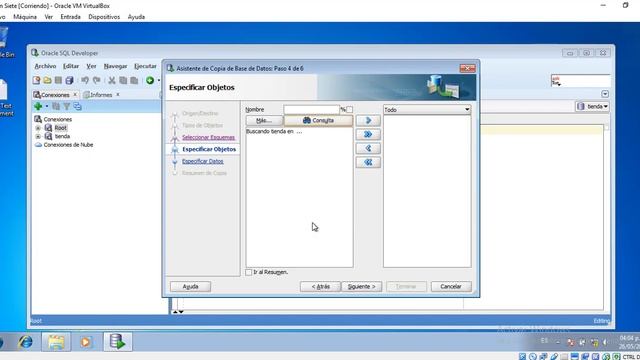Close the Conexiones tab with its X
640x360 pixels.
pyautogui.click(x=75, y=95)
